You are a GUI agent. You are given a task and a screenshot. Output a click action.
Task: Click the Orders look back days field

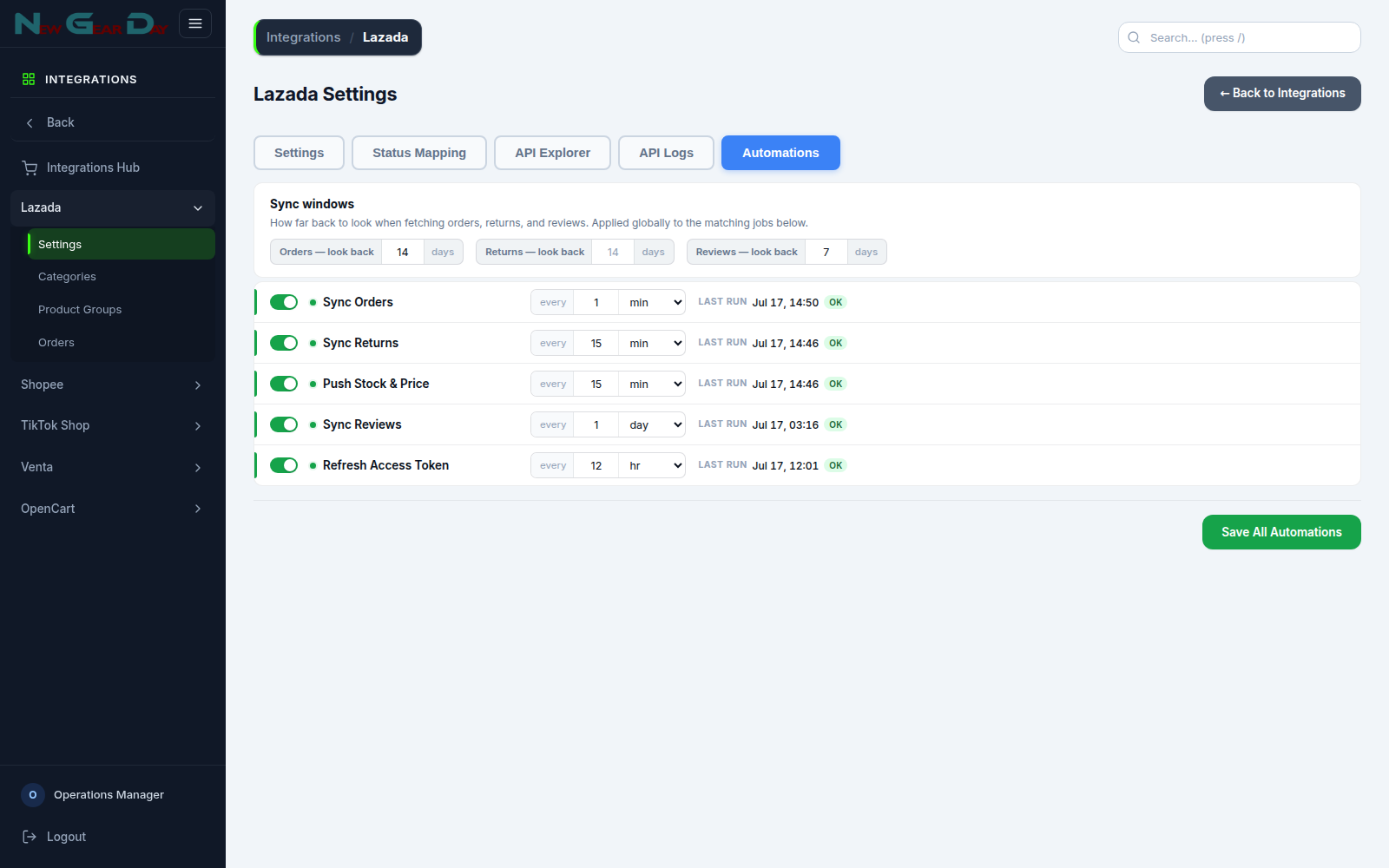tap(403, 252)
